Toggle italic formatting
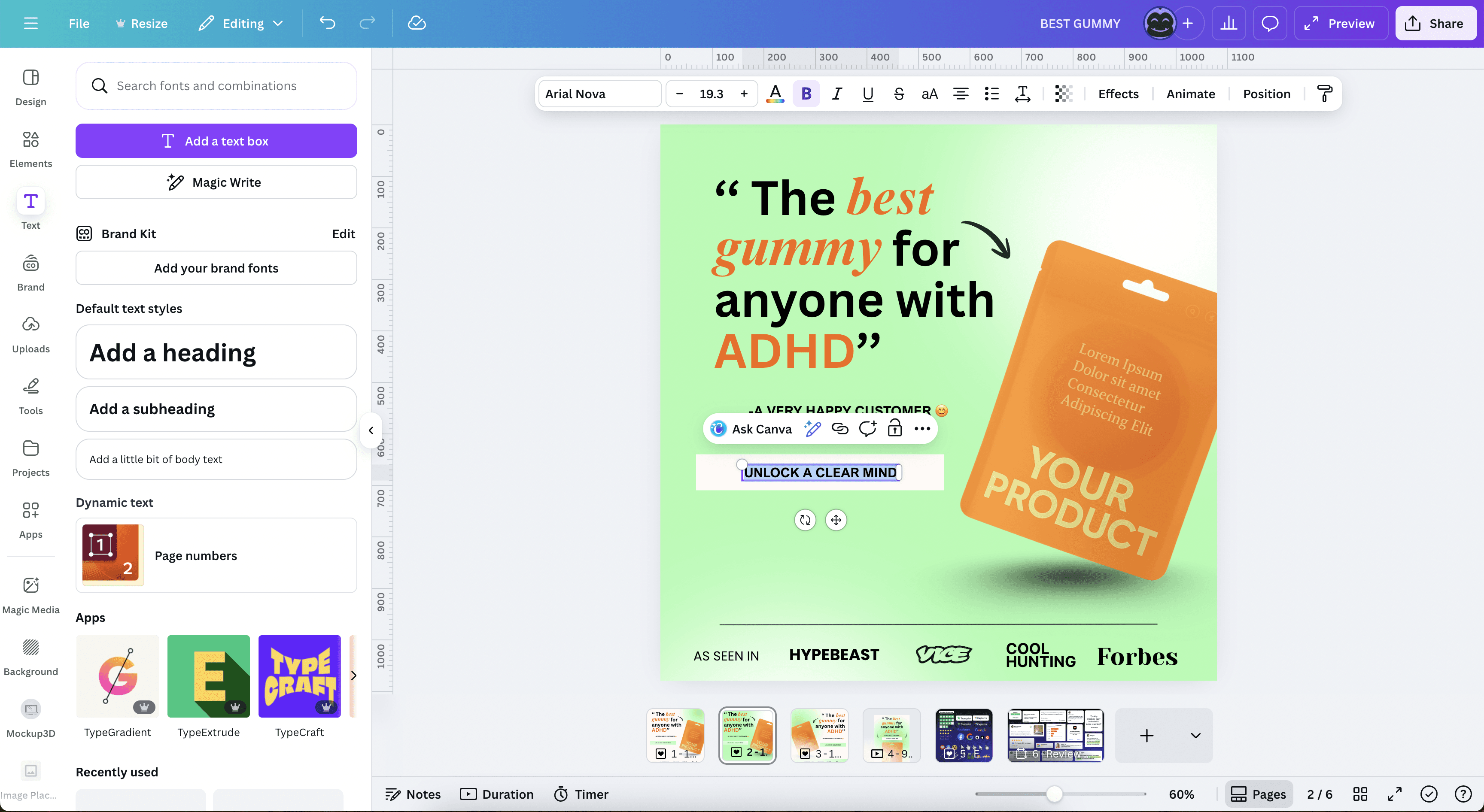Viewport: 1484px width, 812px height. point(837,94)
